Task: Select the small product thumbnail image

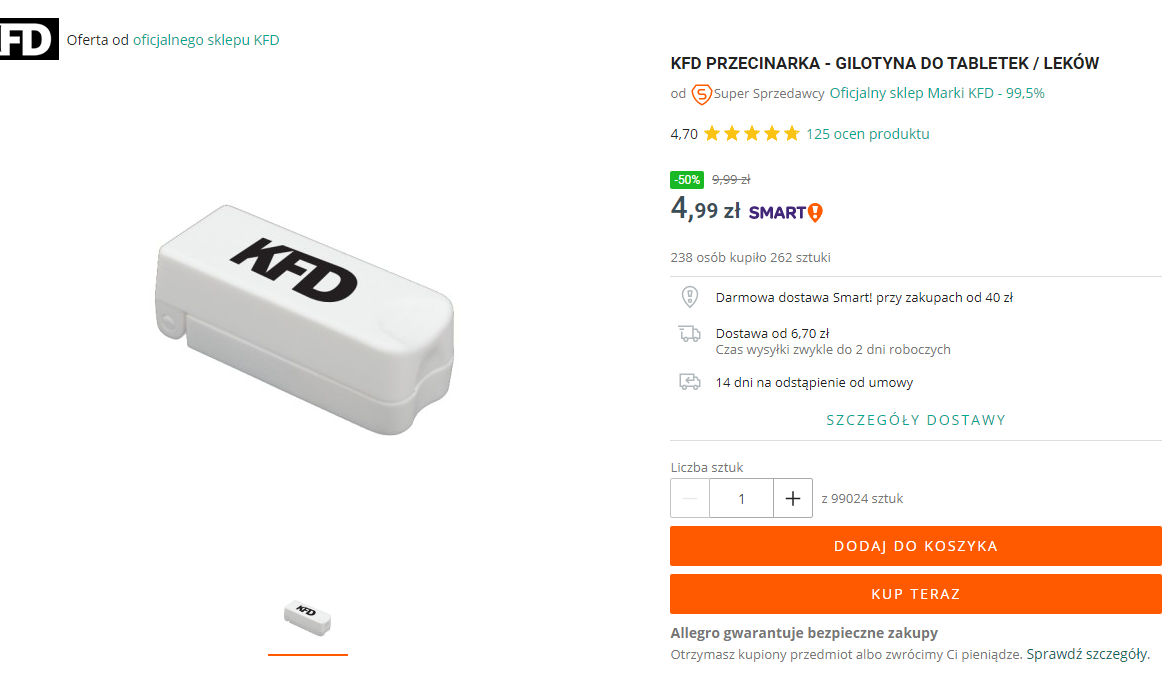Action: click(x=307, y=619)
